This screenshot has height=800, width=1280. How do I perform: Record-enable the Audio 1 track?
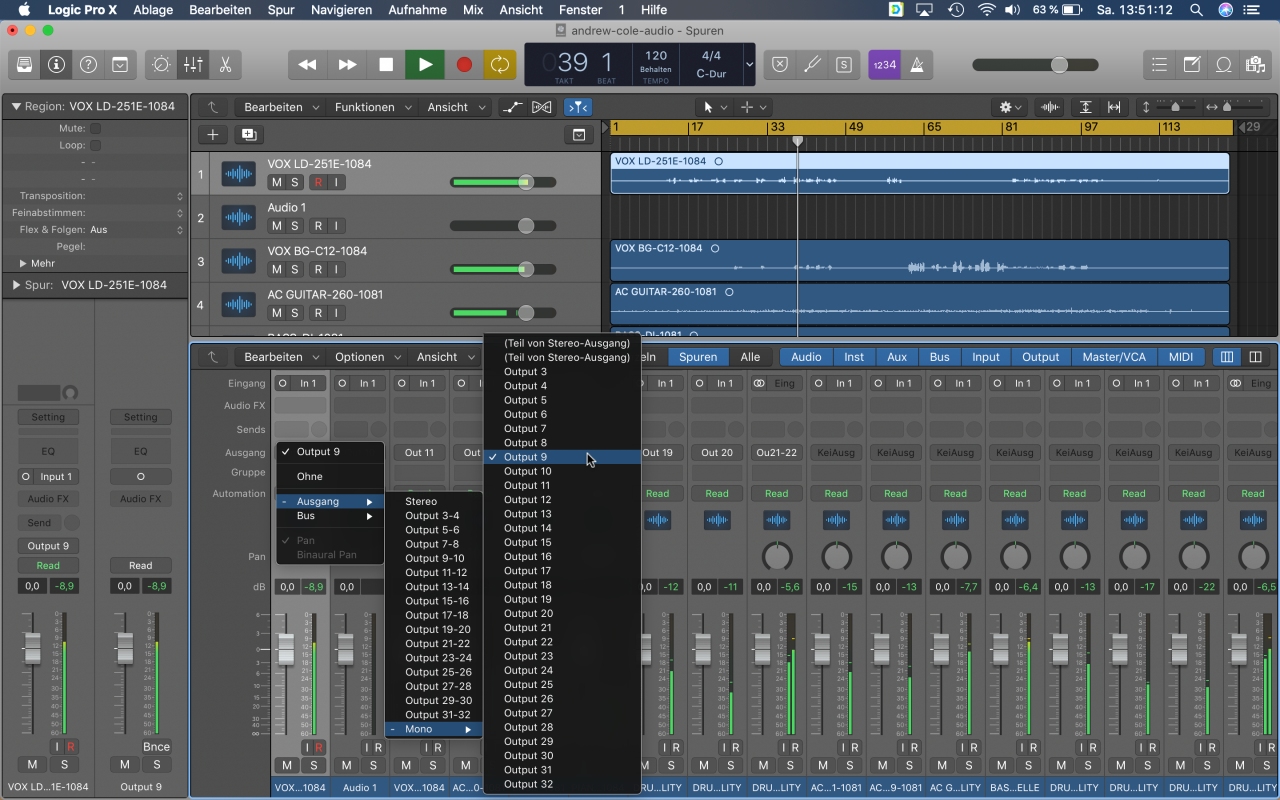click(x=318, y=226)
